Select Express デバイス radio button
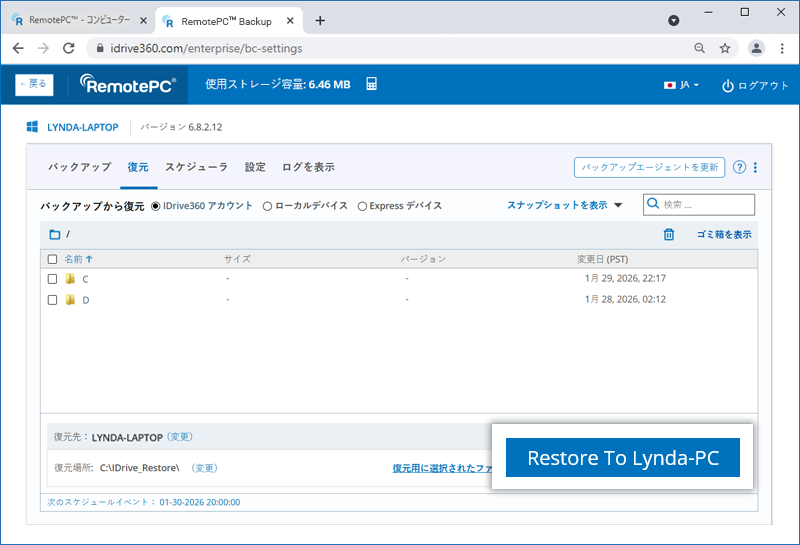This screenshot has width=800, height=545. pos(362,206)
